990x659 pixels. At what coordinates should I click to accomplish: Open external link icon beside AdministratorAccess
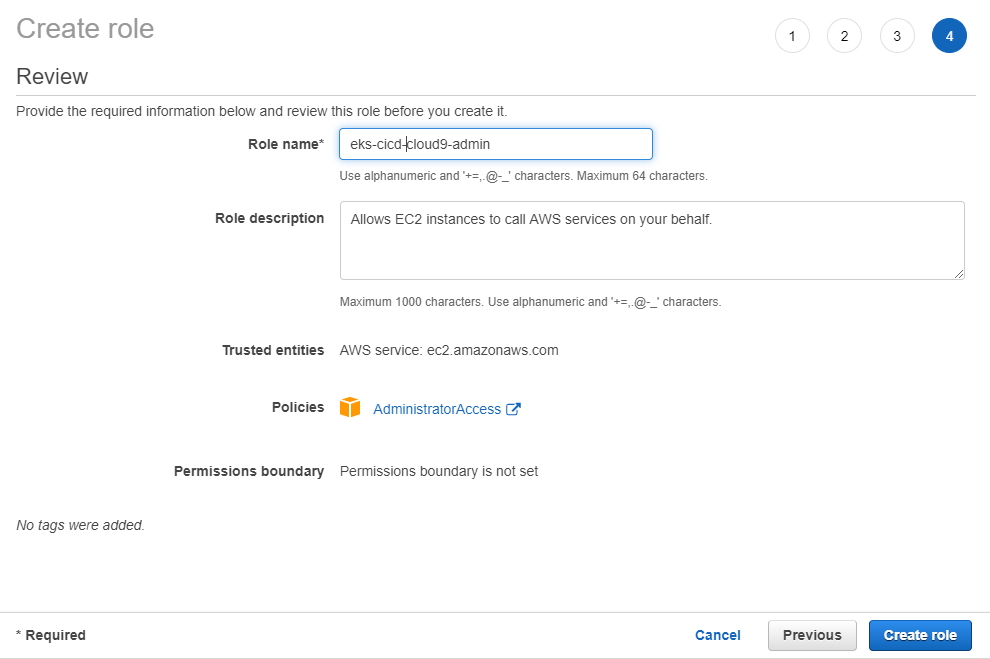[x=513, y=409]
